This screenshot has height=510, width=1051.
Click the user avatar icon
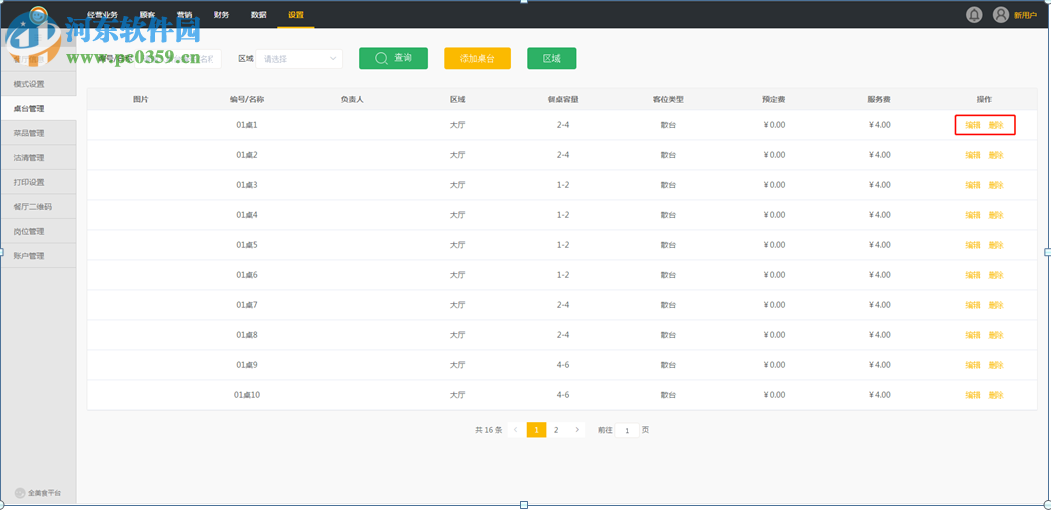[x=1001, y=15]
